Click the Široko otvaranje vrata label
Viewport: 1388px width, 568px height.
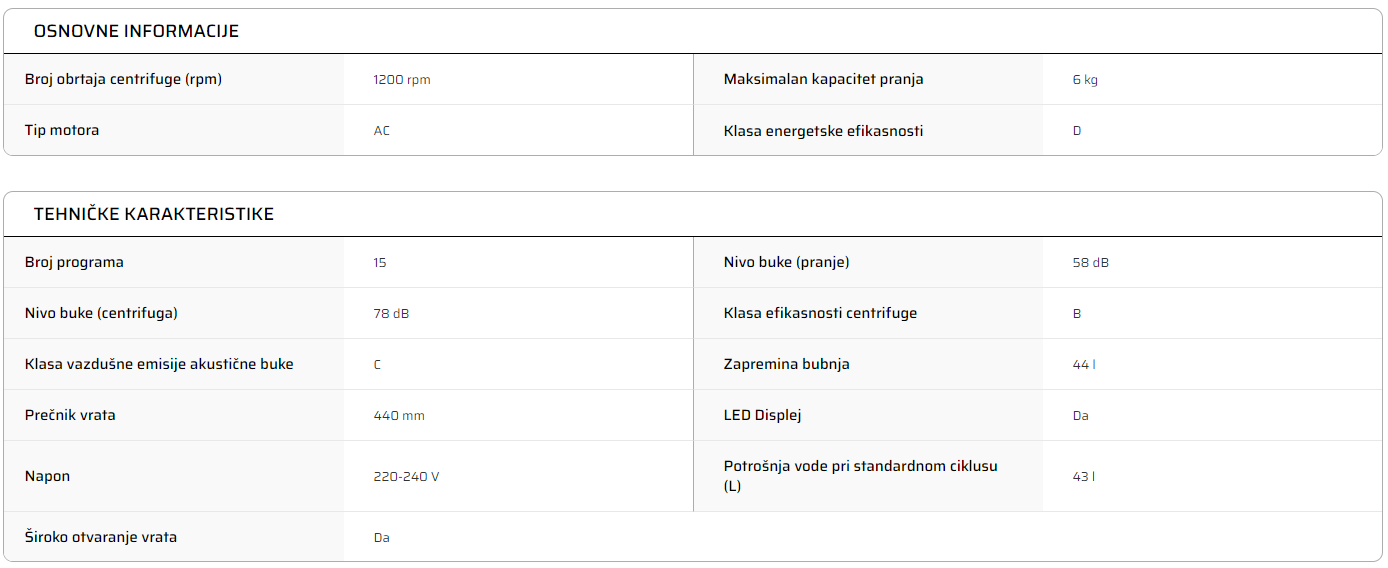pos(101,537)
